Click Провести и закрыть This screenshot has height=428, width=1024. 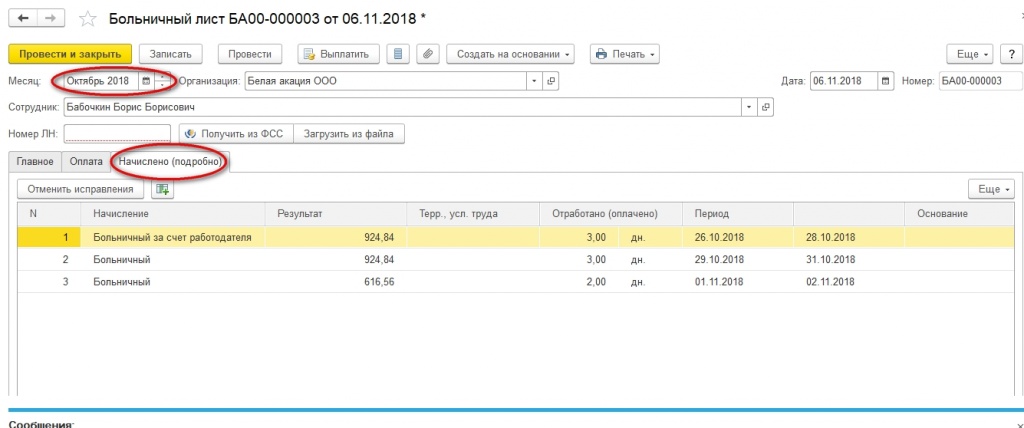click(x=70, y=54)
